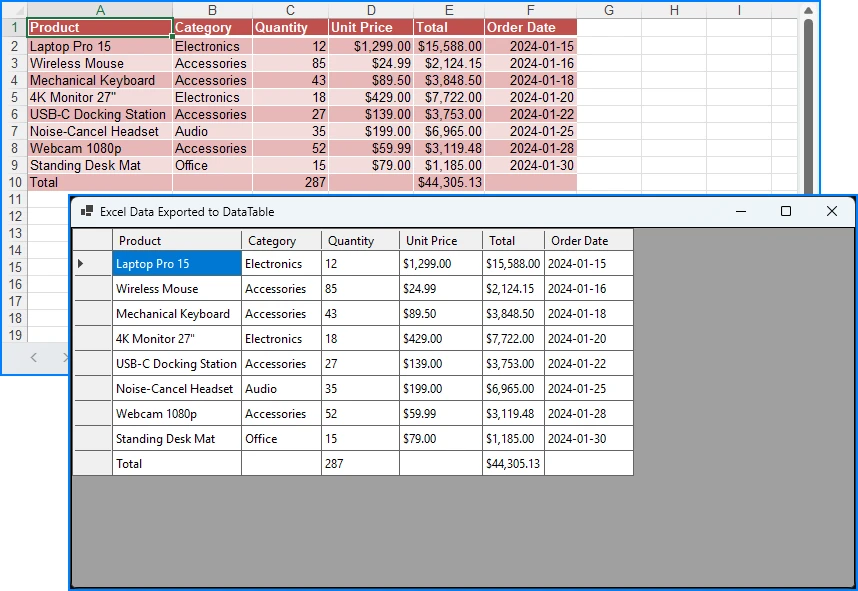Sort by Product column header in DataTable grid
Image resolution: width=858 pixels, height=591 pixels.
click(177, 240)
